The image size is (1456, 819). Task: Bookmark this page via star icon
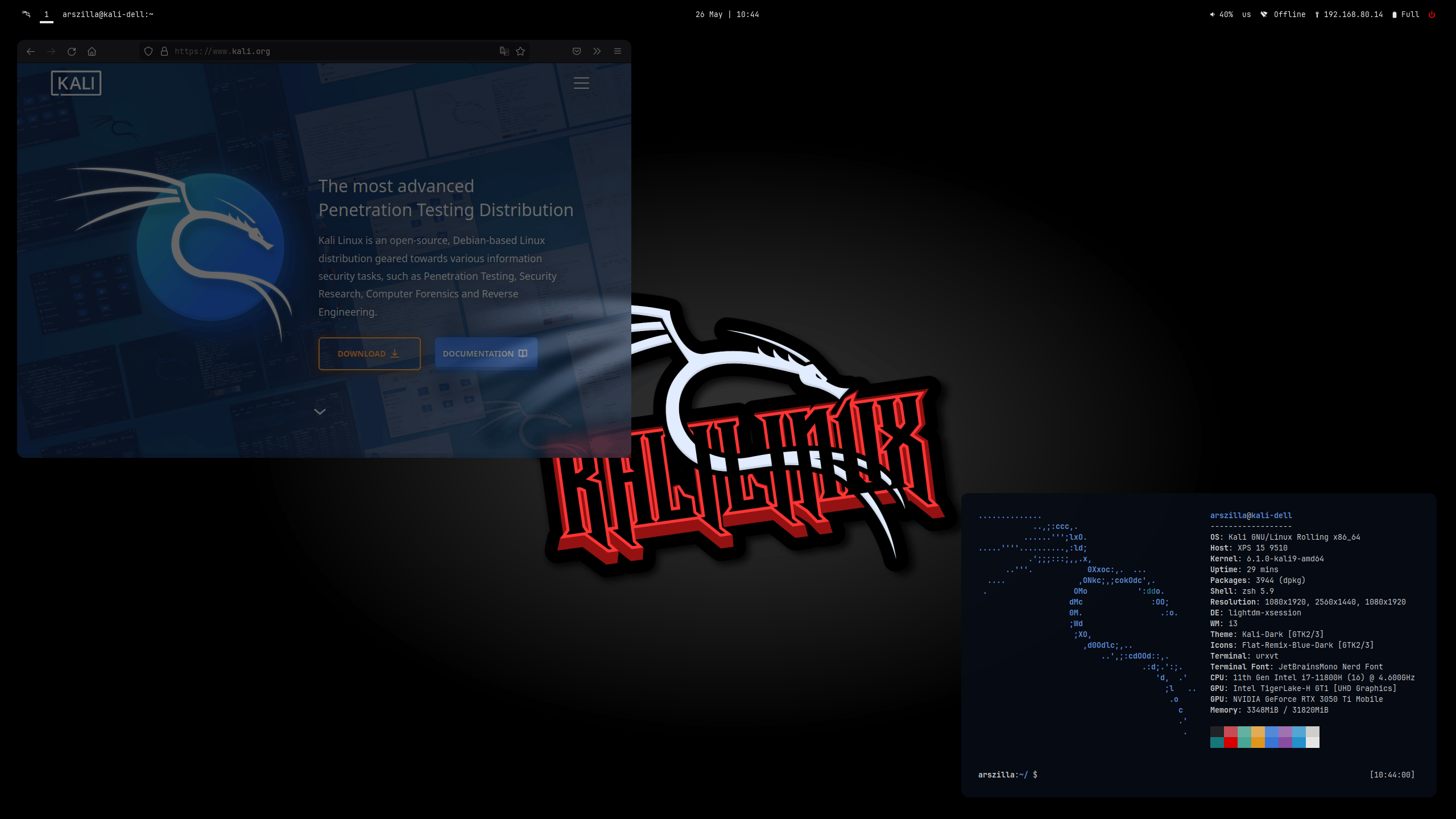(520, 51)
